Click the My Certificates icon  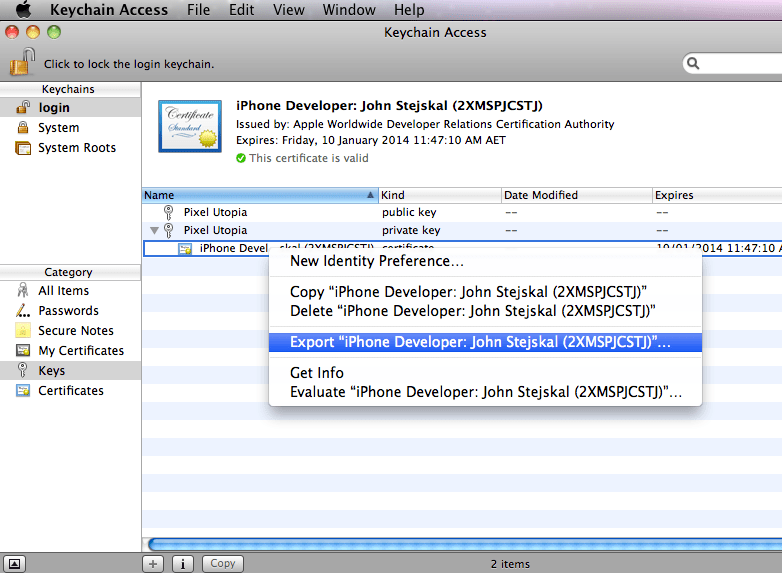click(x=23, y=350)
